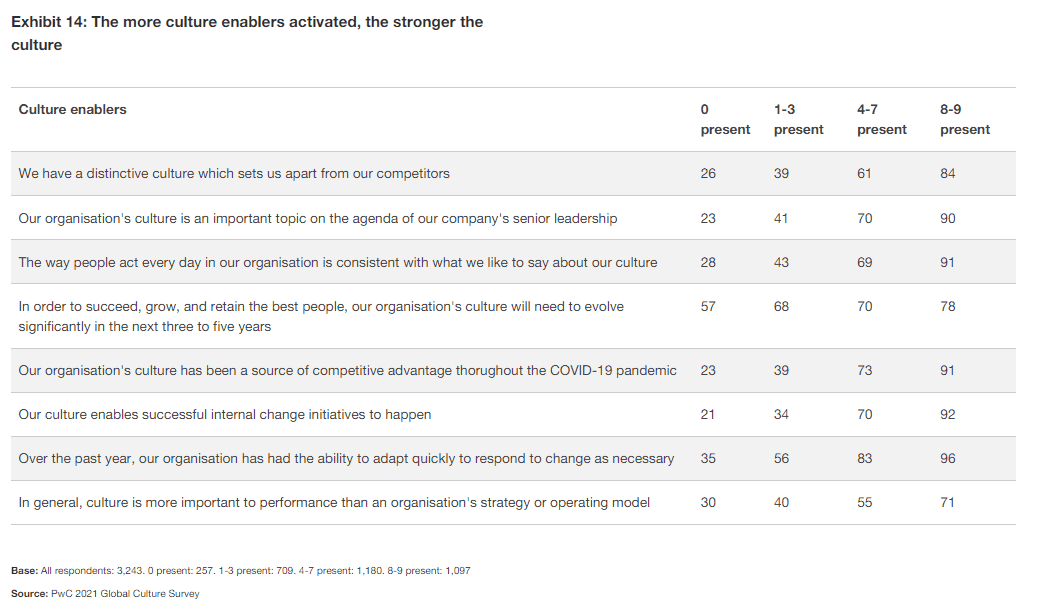Image resolution: width=1038 pixels, height=604 pixels.
Task: Select value 96 in the 8-9 present column
Action: (x=947, y=458)
